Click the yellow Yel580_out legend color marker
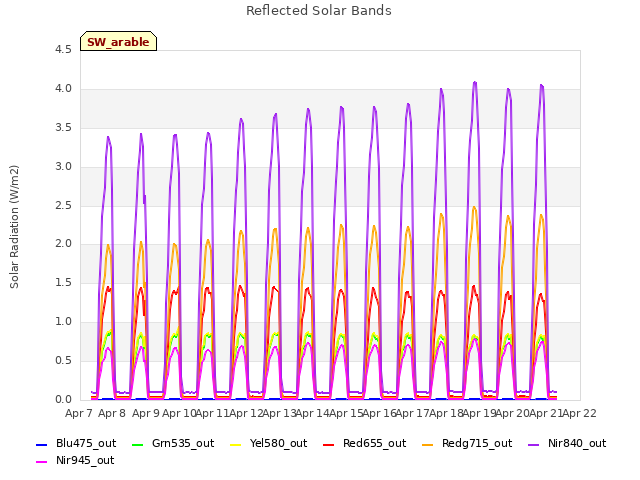Viewport: 640px width, 480px height. (236, 444)
